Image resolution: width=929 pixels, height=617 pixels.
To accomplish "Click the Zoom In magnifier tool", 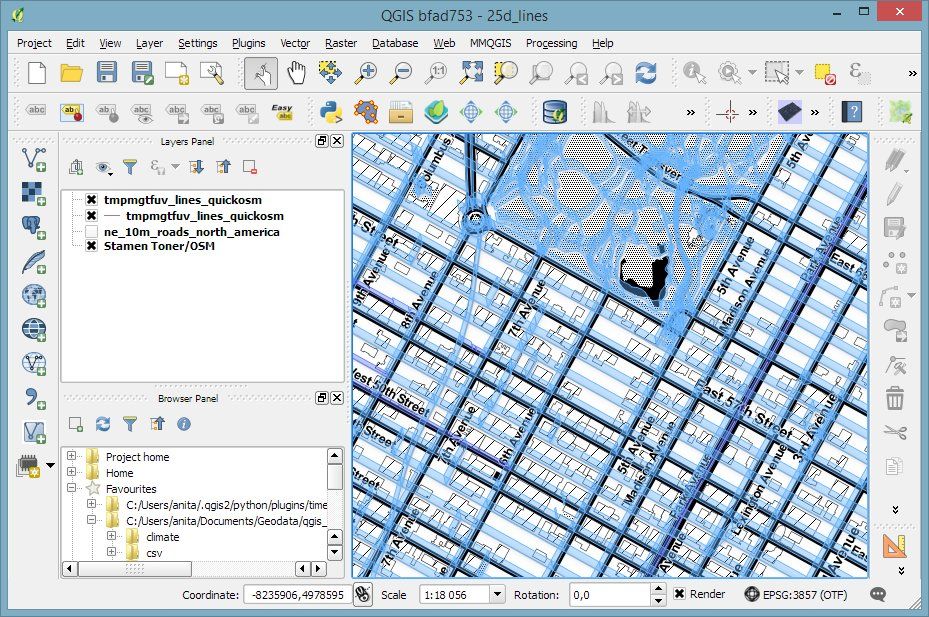I will (x=367, y=72).
